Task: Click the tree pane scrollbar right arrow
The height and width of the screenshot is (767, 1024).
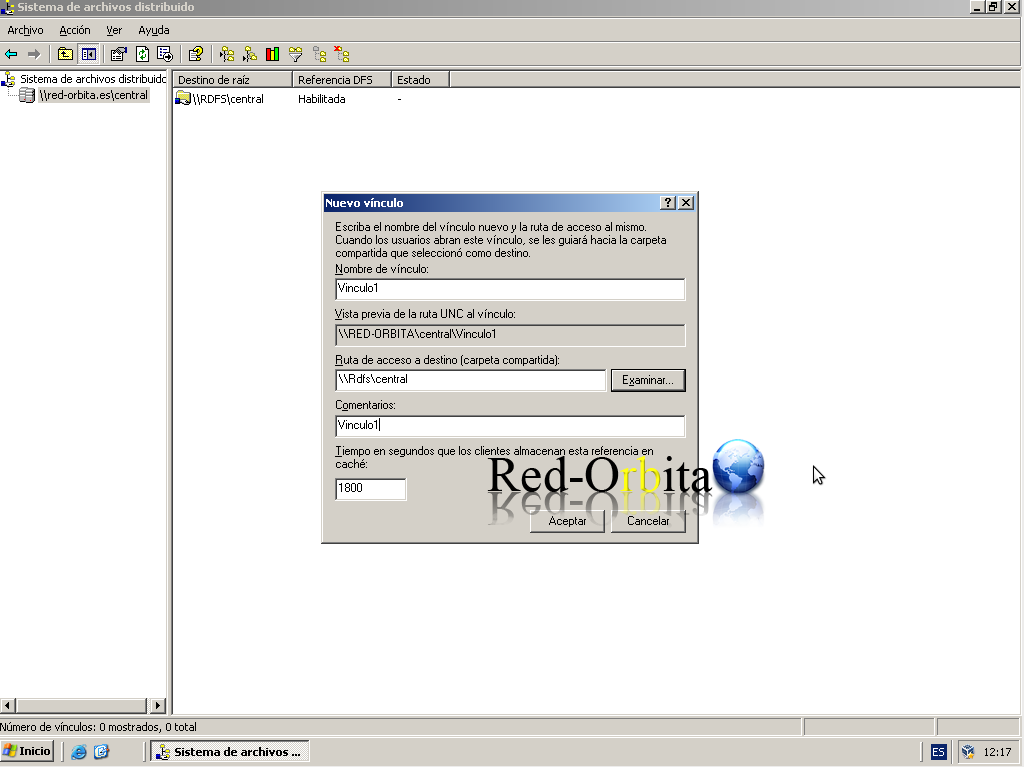Action: 157,706
